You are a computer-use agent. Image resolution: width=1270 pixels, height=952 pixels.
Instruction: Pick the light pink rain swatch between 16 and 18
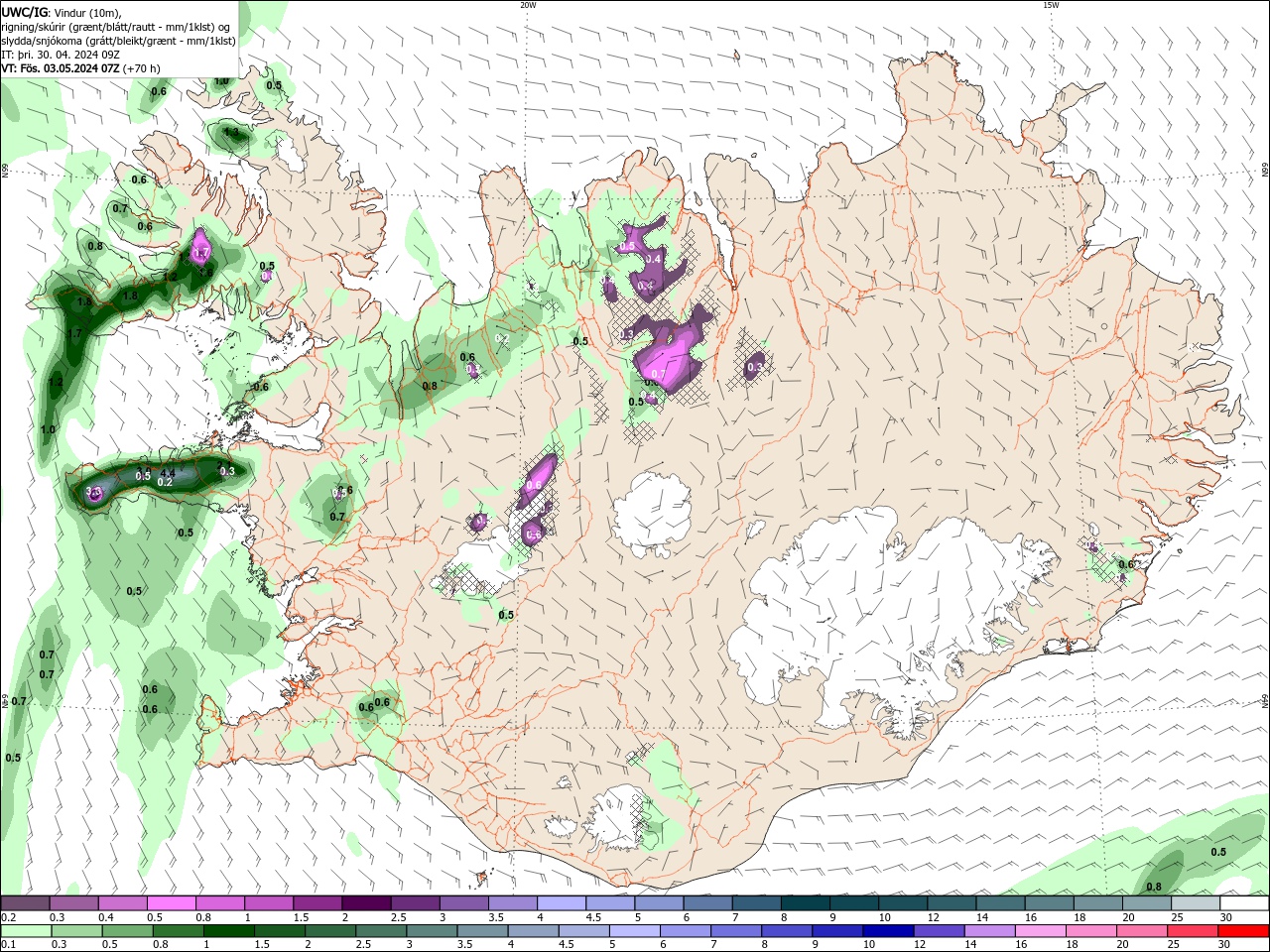tap(1041, 931)
